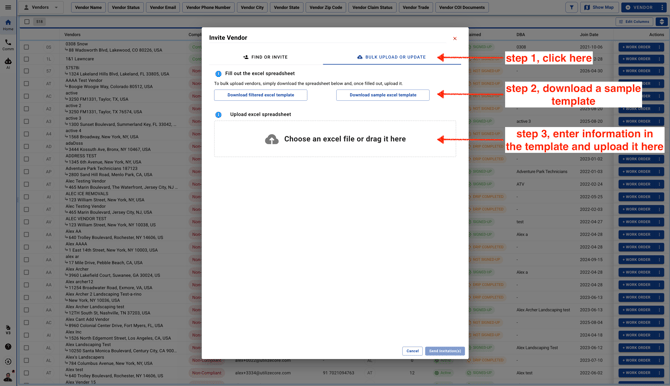Click + WORK ORDER for 0308 Snow row
This screenshot has width=670, height=386.
point(636,47)
